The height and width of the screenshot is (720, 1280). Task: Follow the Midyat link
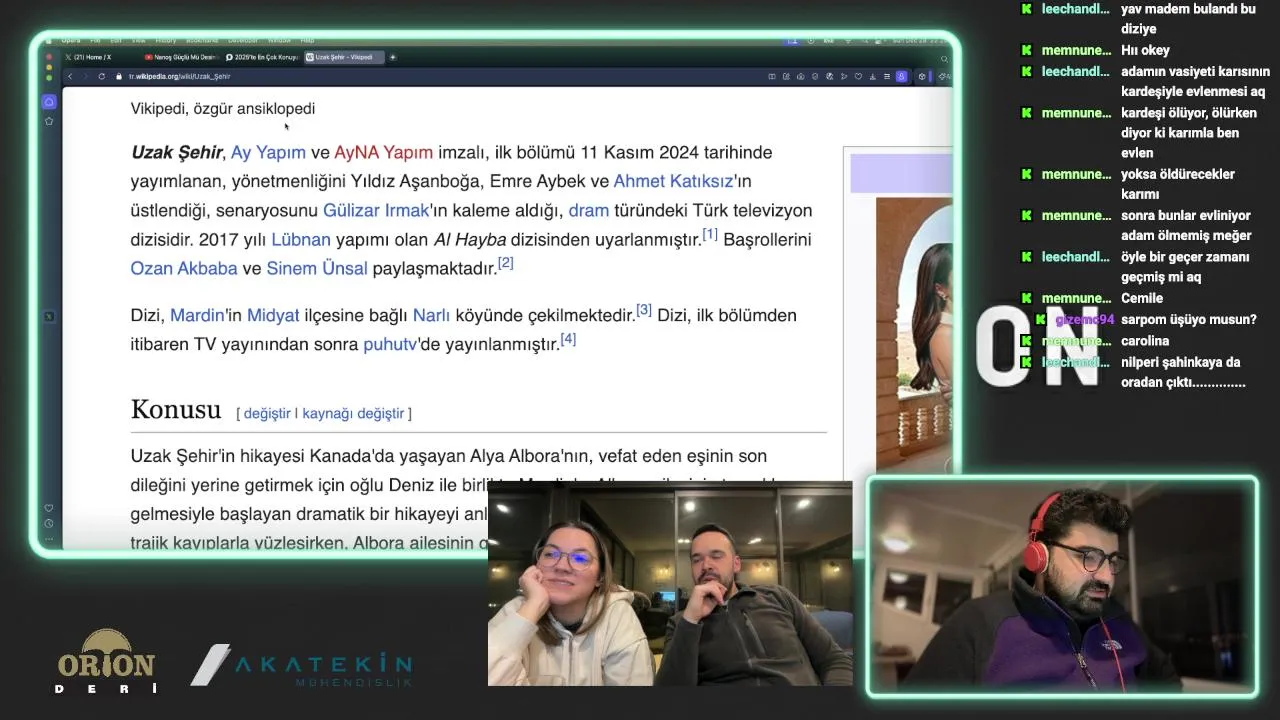(x=273, y=316)
